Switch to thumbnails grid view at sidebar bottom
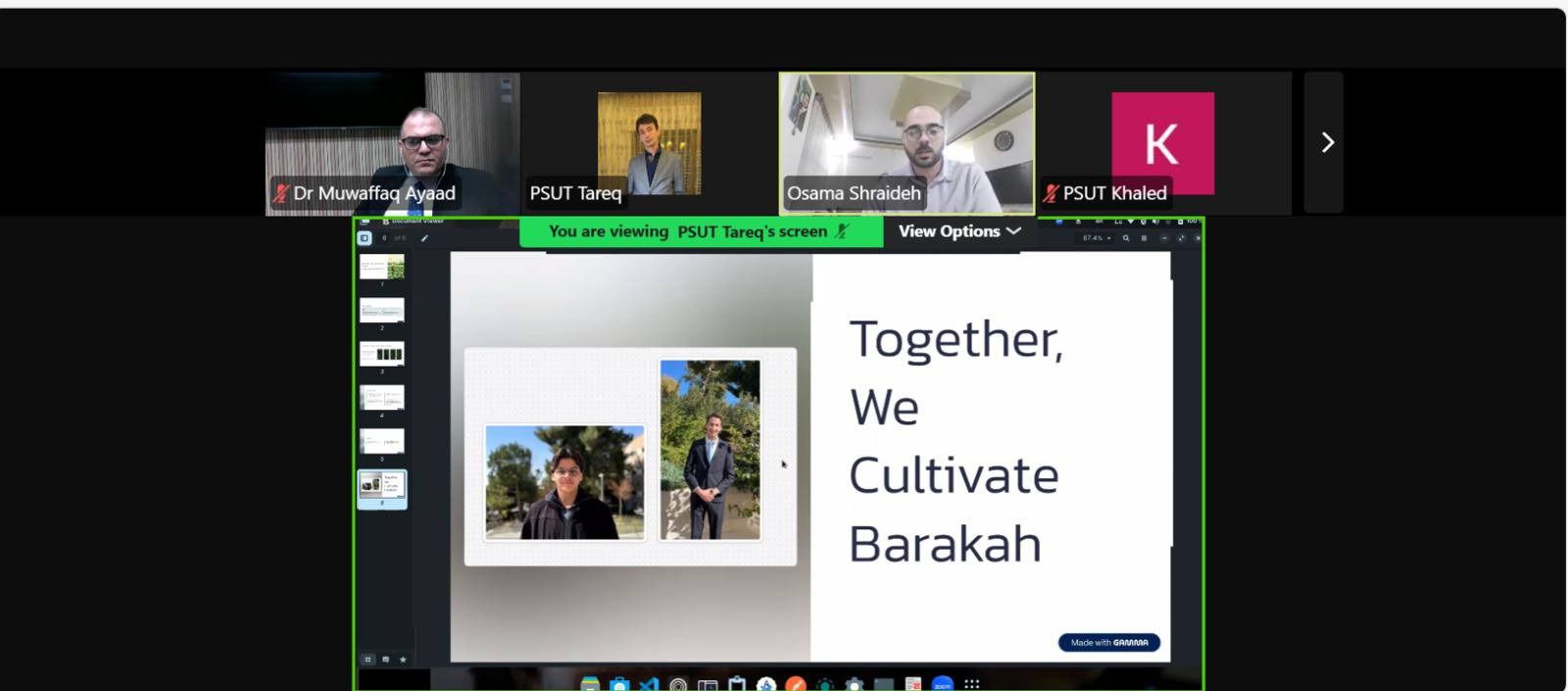Screen dimensions: 1568x691 [367, 660]
